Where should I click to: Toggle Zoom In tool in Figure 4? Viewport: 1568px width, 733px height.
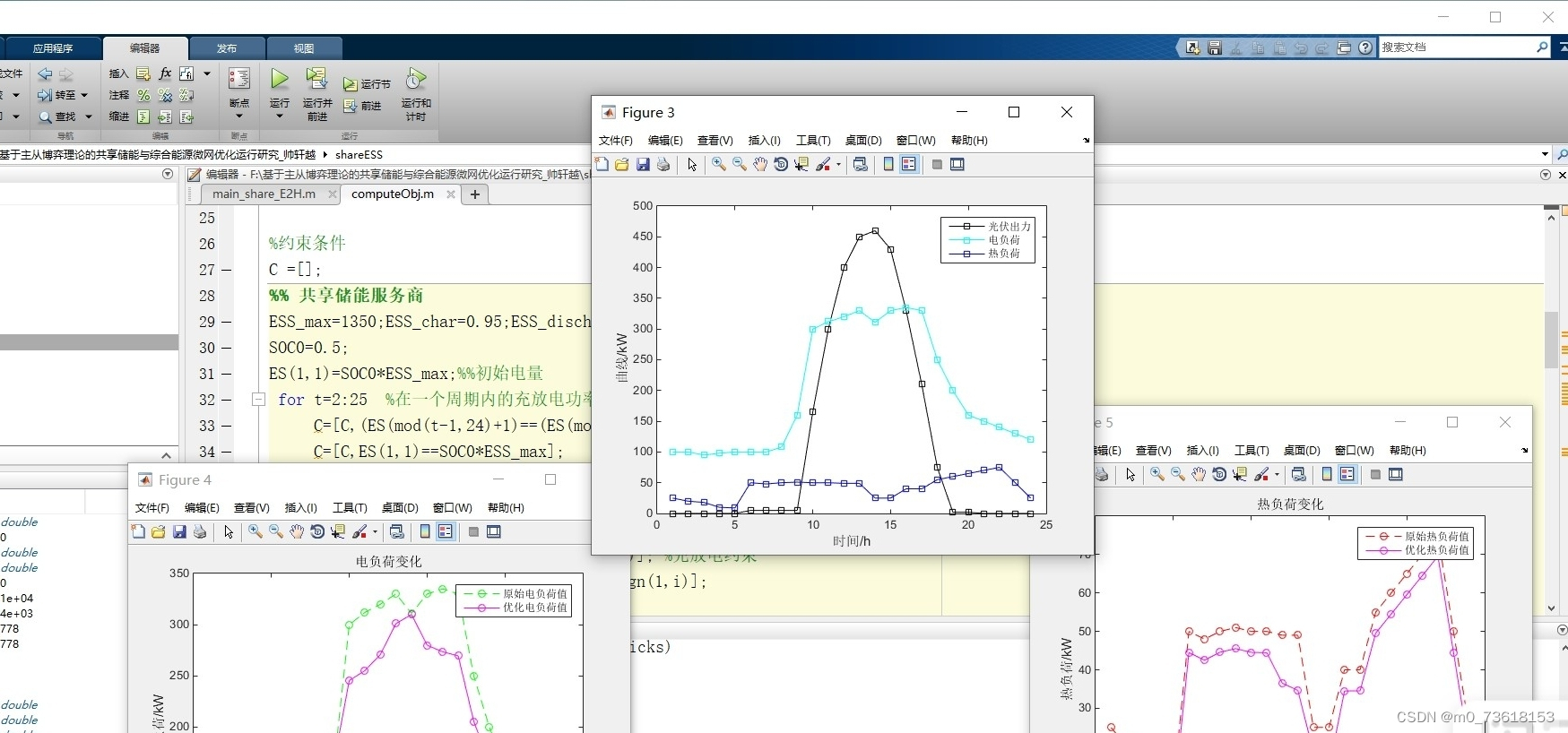point(256,531)
